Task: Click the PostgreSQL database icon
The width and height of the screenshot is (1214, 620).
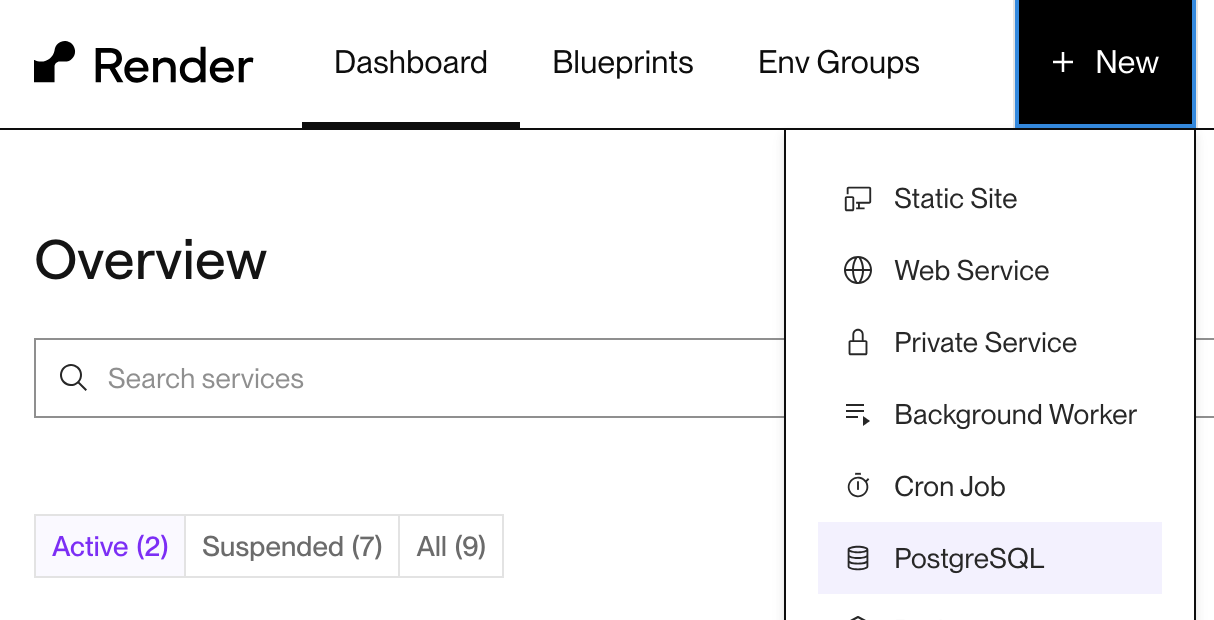Action: [857, 558]
